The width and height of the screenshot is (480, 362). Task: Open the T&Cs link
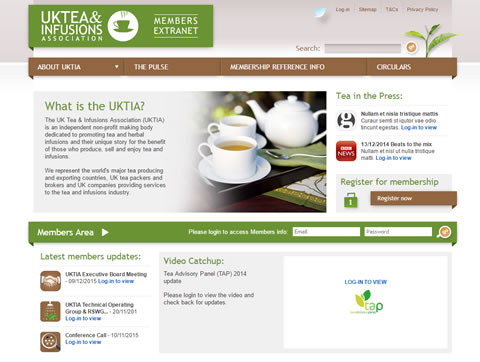coord(392,9)
